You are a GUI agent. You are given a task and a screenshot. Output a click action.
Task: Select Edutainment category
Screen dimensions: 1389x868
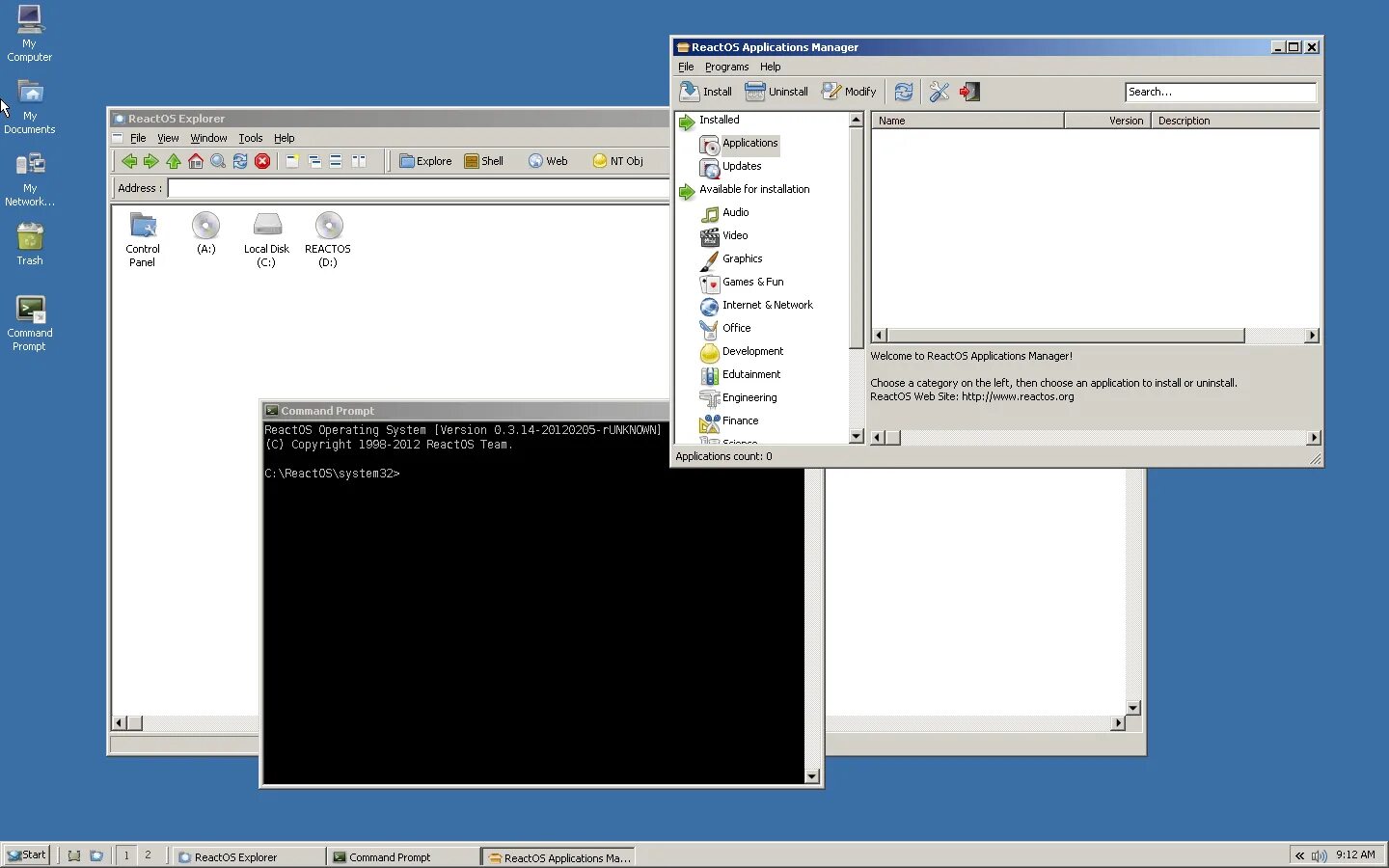point(751,374)
